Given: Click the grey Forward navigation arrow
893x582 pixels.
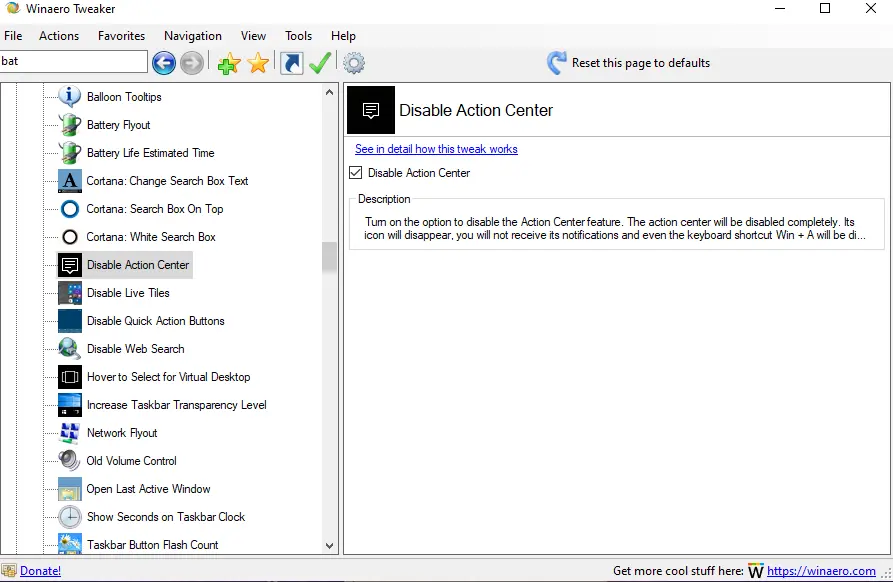Looking at the screenshot, I should point(192,63).
